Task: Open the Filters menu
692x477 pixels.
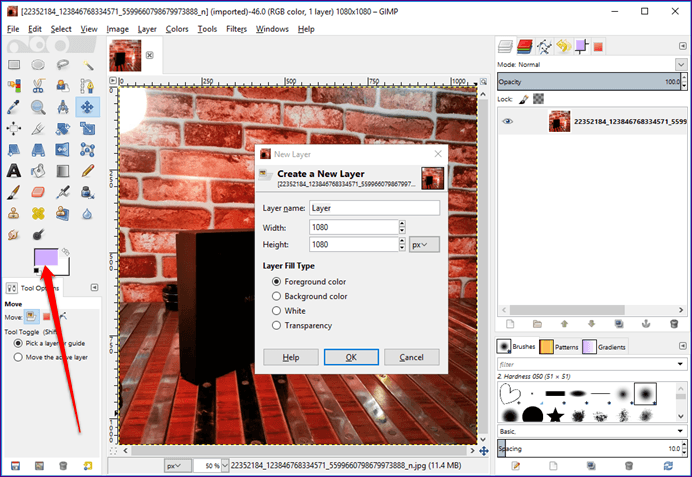Action: click(x=236, y=29)
